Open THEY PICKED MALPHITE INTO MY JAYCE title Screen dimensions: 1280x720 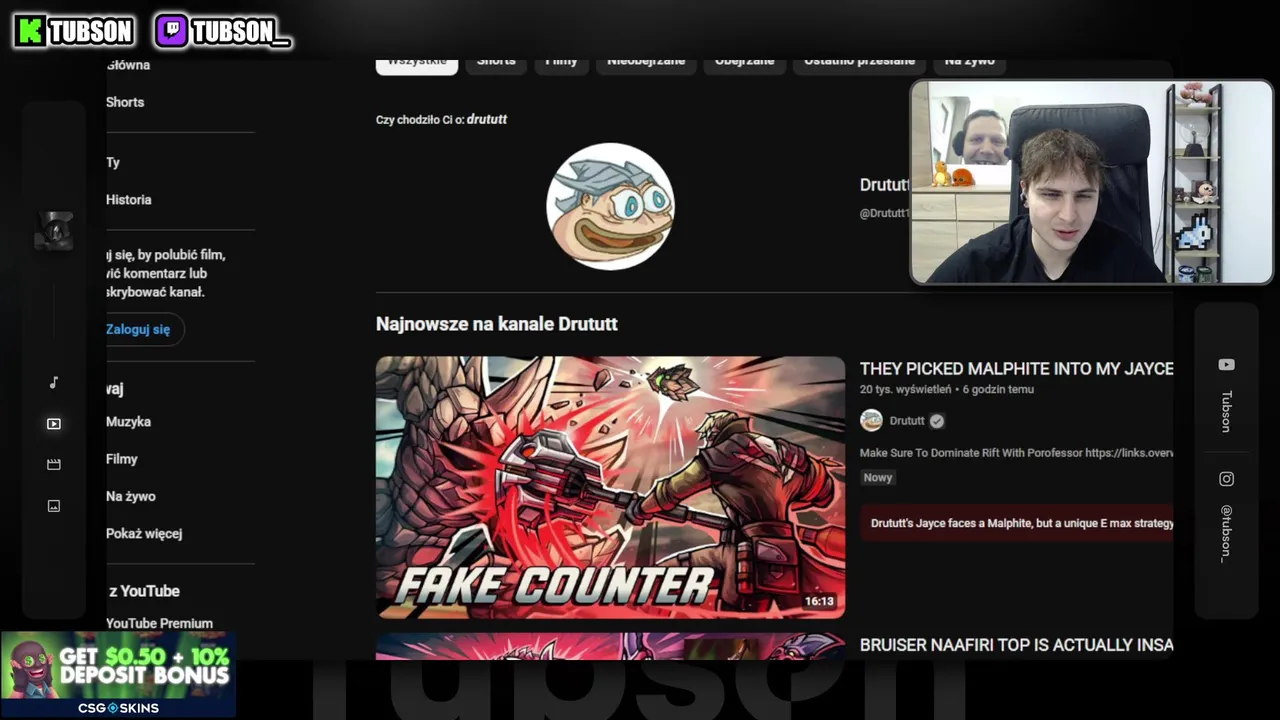tap(1016, 369)
